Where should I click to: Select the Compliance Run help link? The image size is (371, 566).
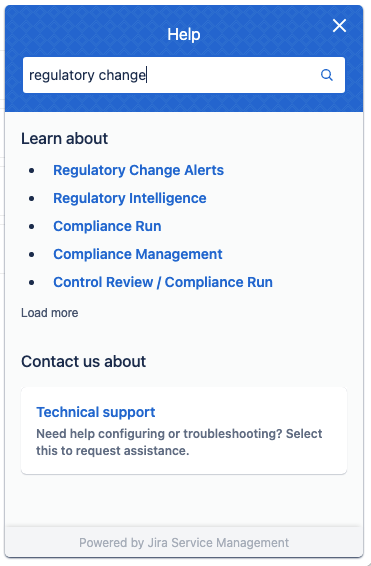point(107,226)
